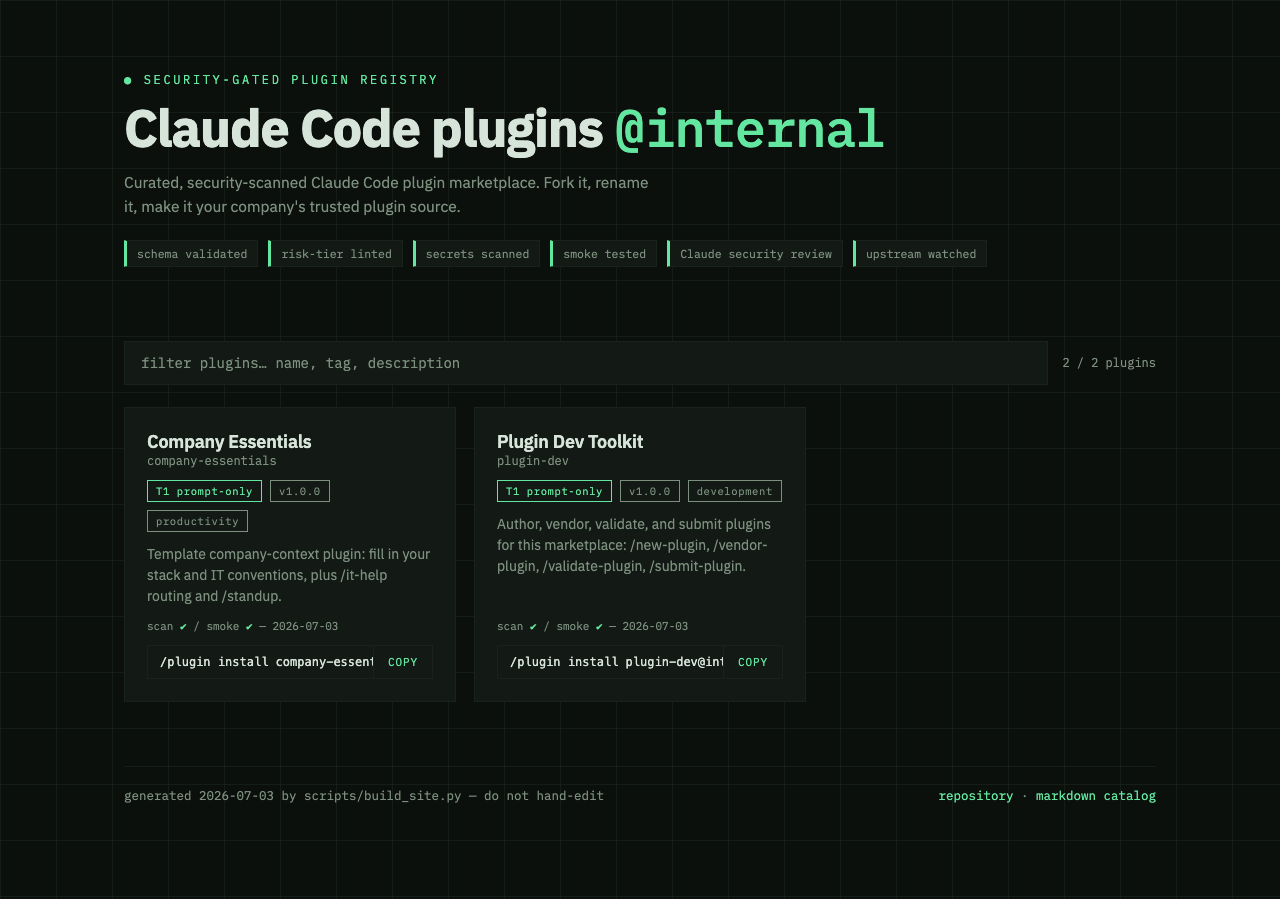
Task: Click the v1.0.0 tag on Company Essentials
Action: (300, 491)
